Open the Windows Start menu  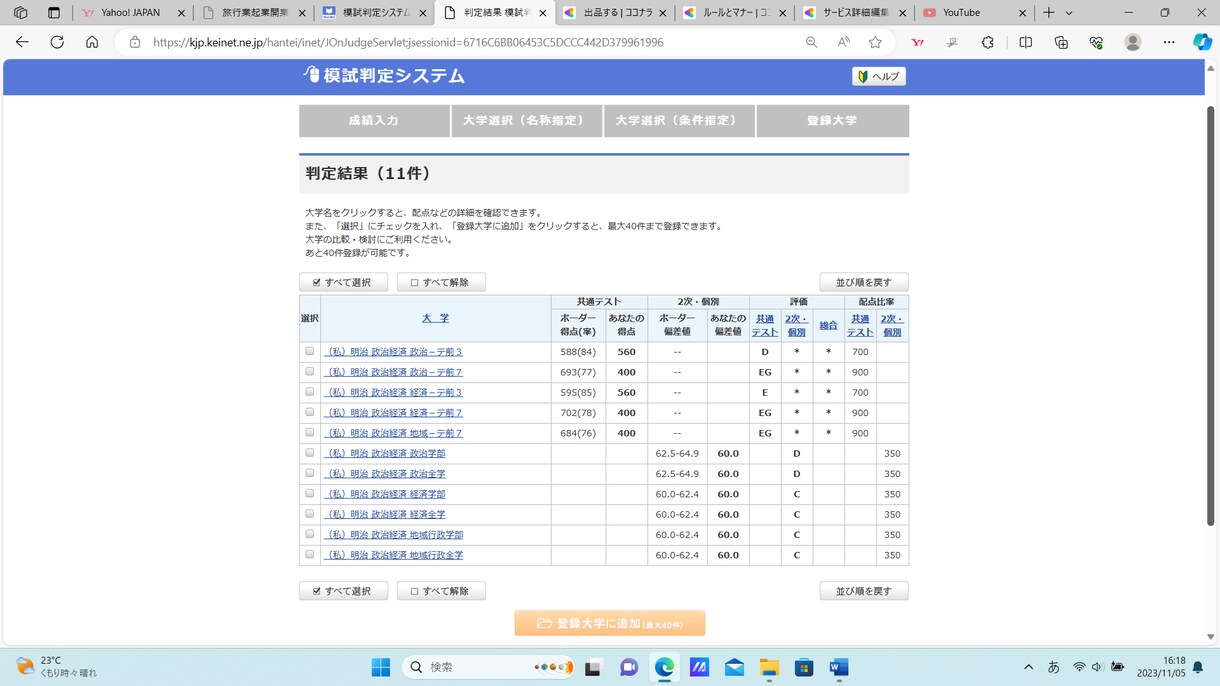coord(381,667)
